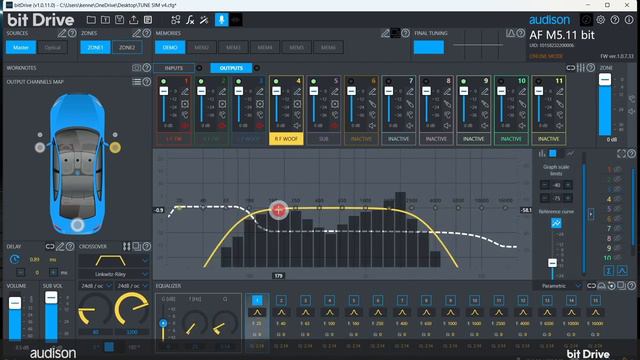Click the Sub Vol slider handle
Image resolution: width=640 pixels, height=360 pixels.
tap(51, 298)
